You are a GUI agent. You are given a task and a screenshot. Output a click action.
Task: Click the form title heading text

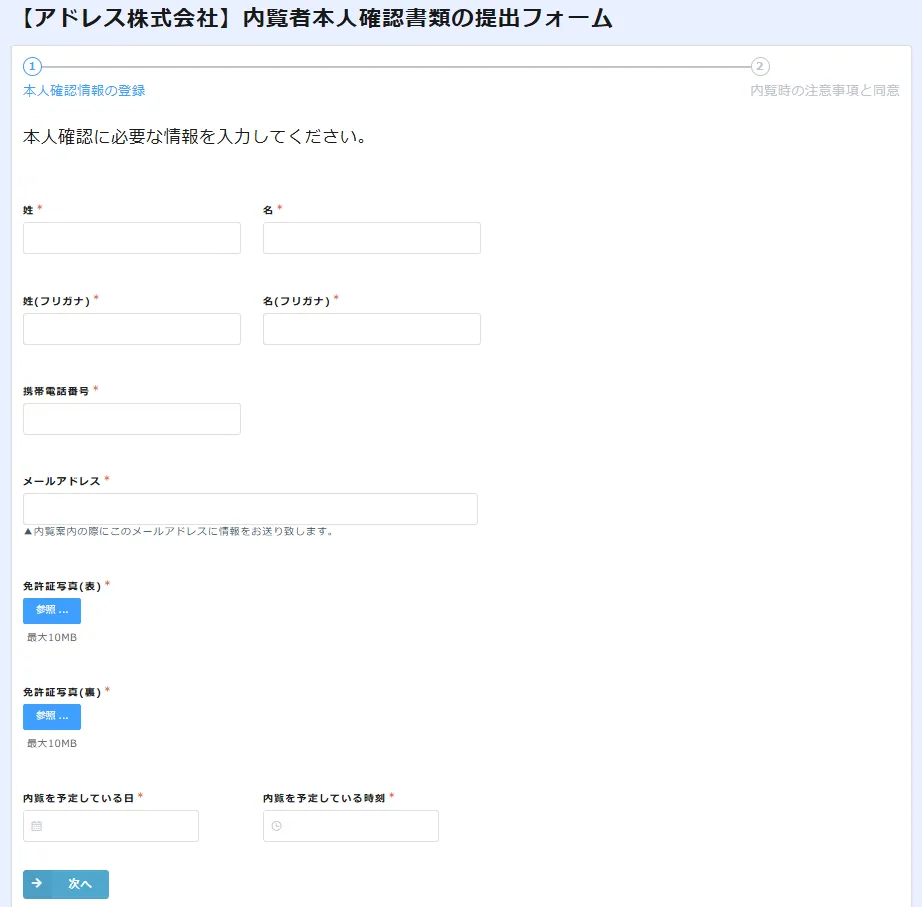click(316, 18)
